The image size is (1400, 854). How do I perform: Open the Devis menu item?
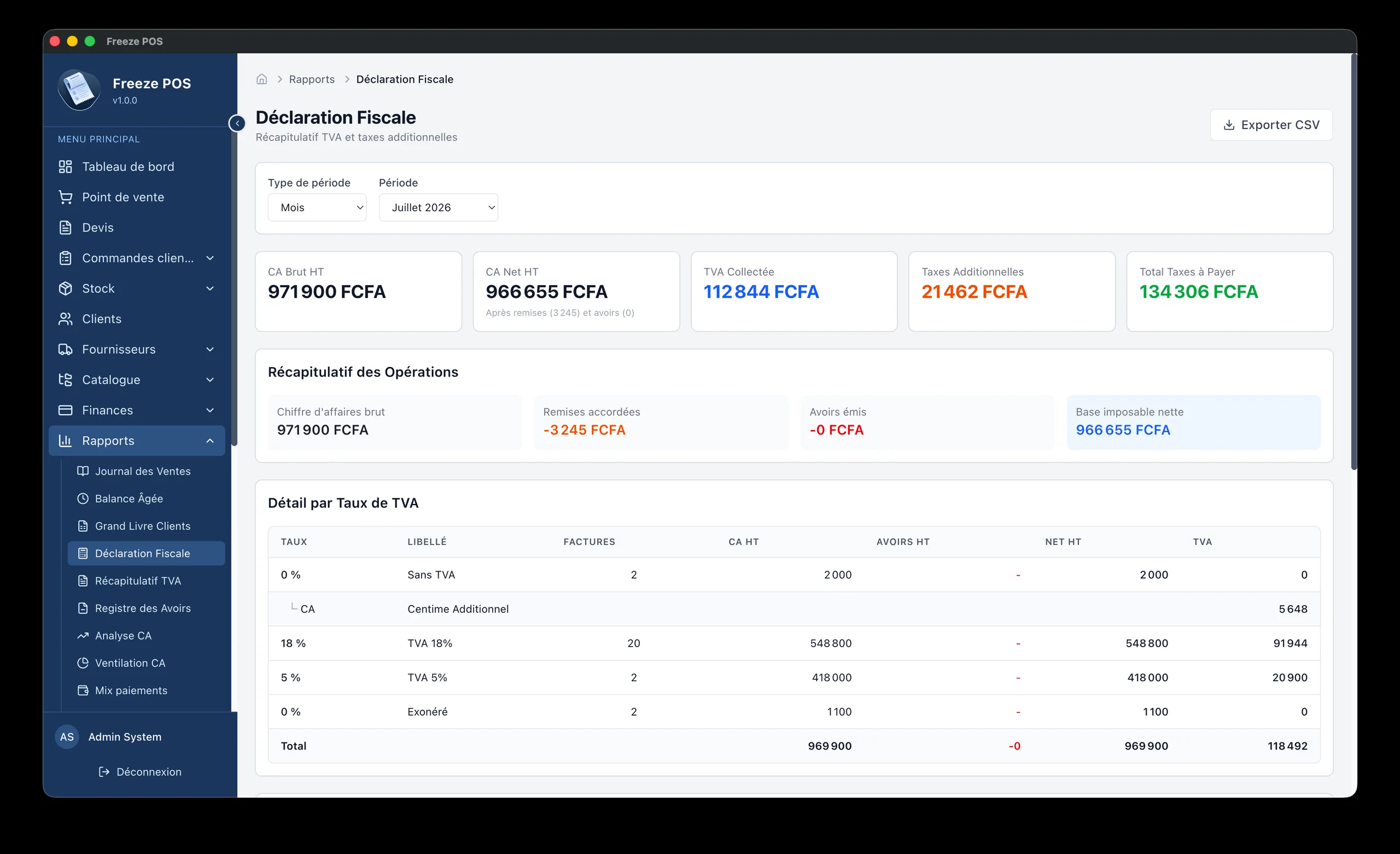pyautogui.click(x=137, y=228)
